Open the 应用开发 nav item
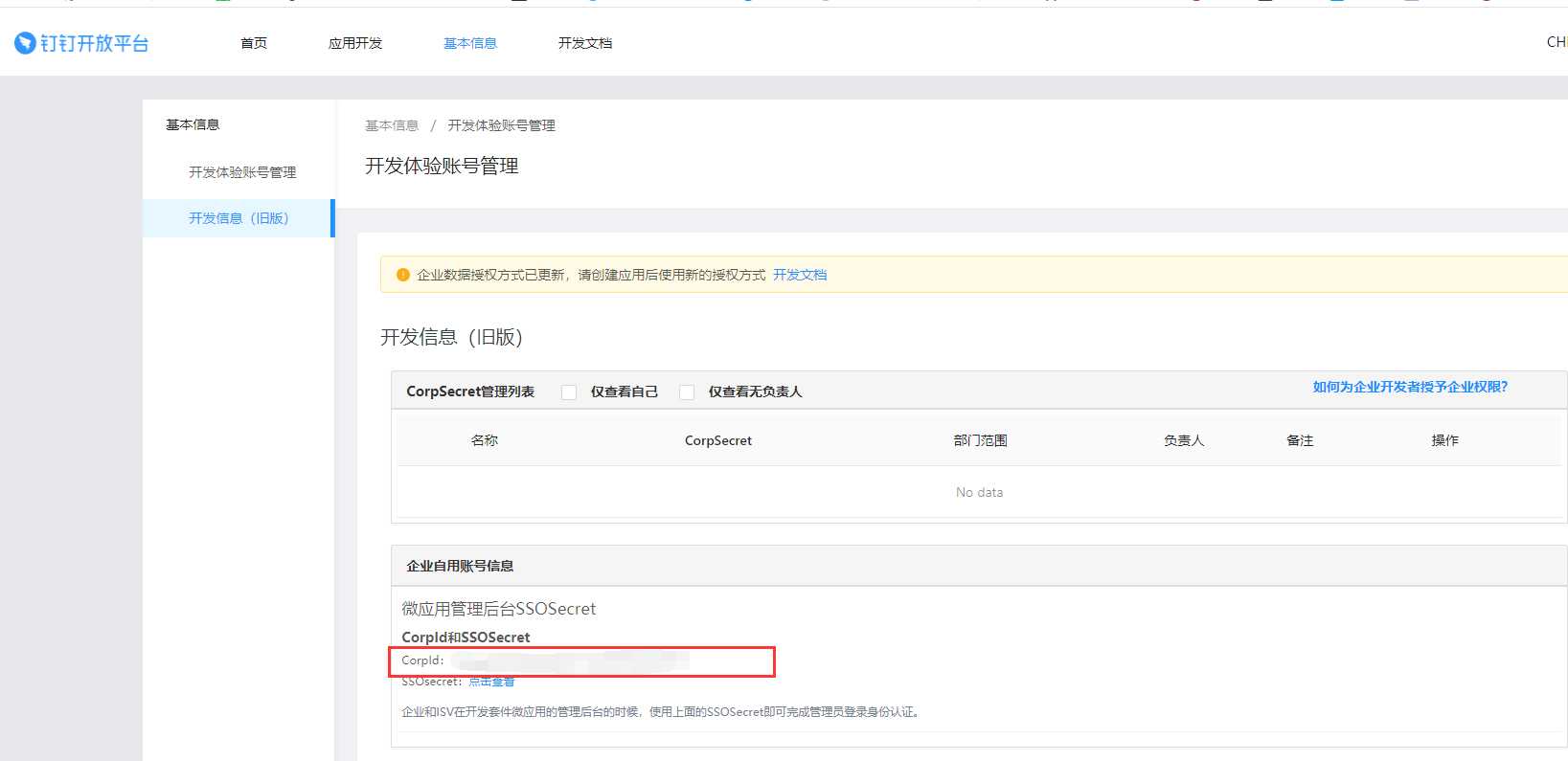 click(x=355, y=43)
